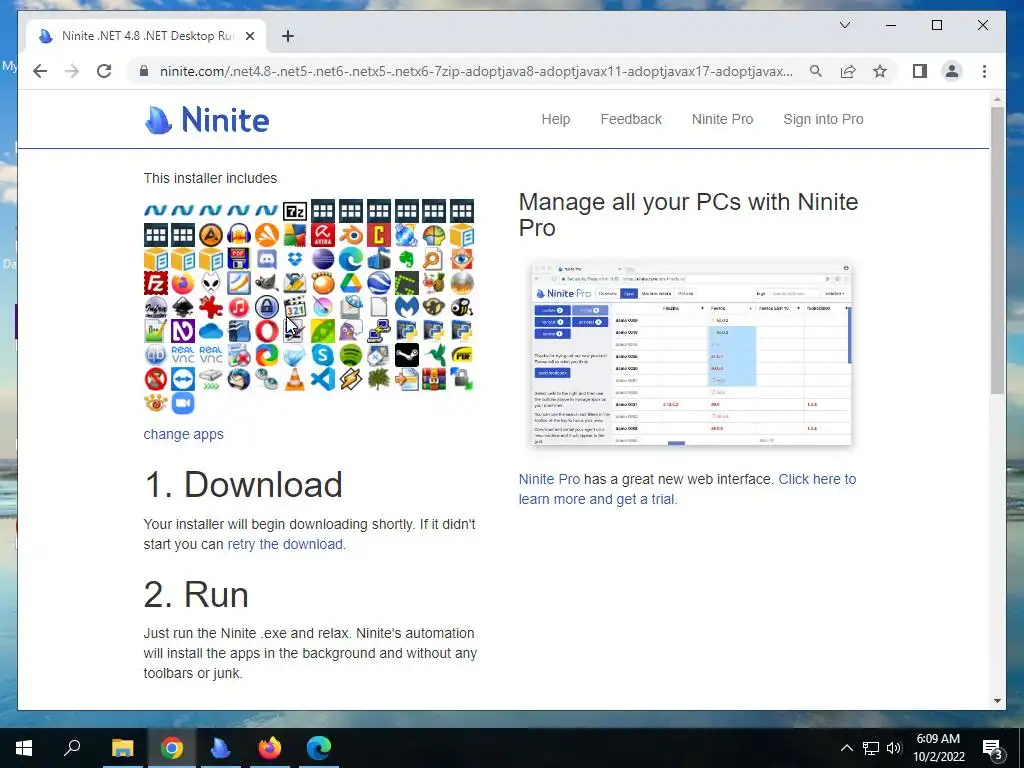Click the change apps link

(184, 434)
